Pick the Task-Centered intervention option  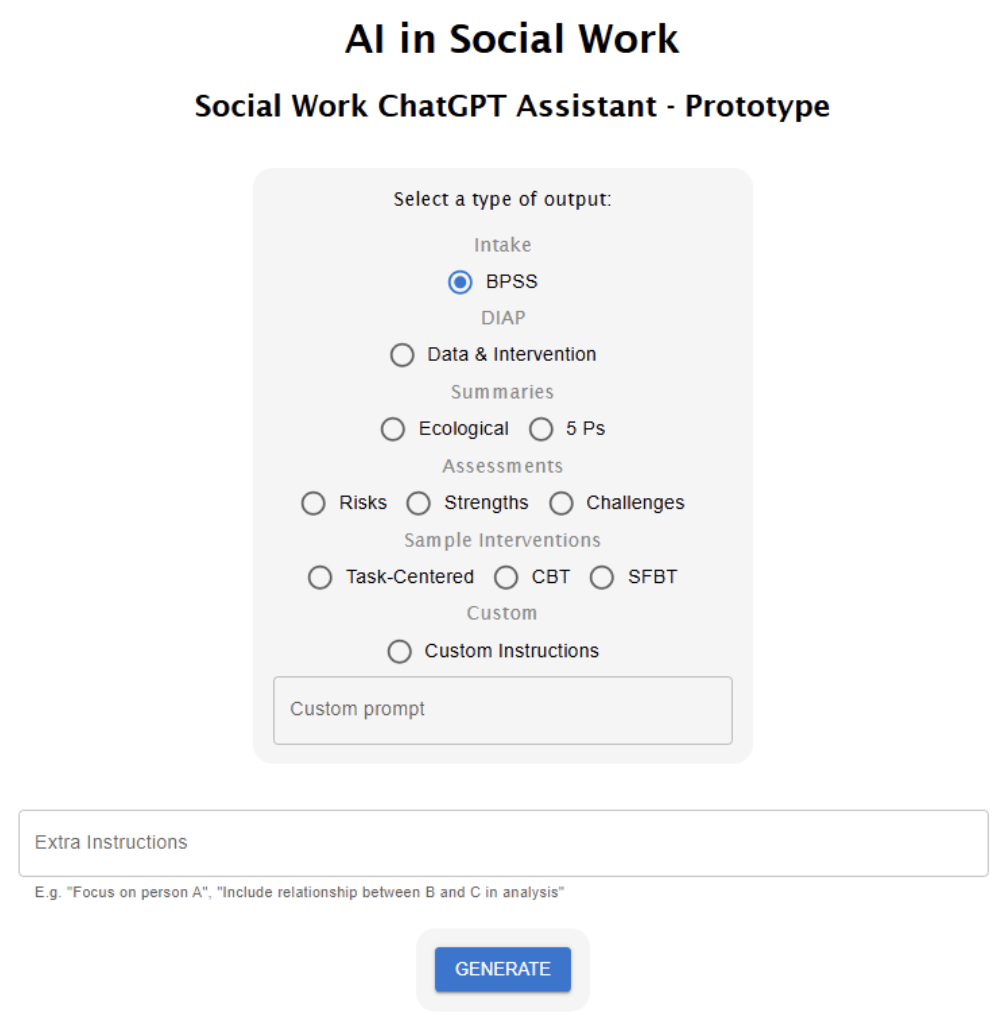320,577
